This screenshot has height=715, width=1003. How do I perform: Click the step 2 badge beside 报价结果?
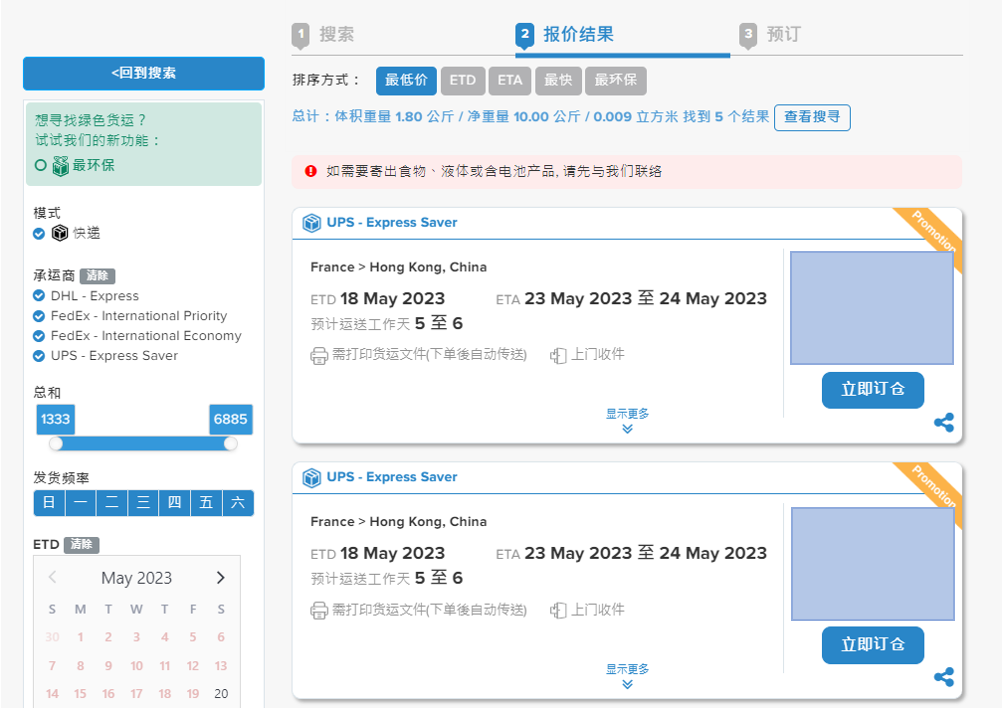tap(525, 35)
